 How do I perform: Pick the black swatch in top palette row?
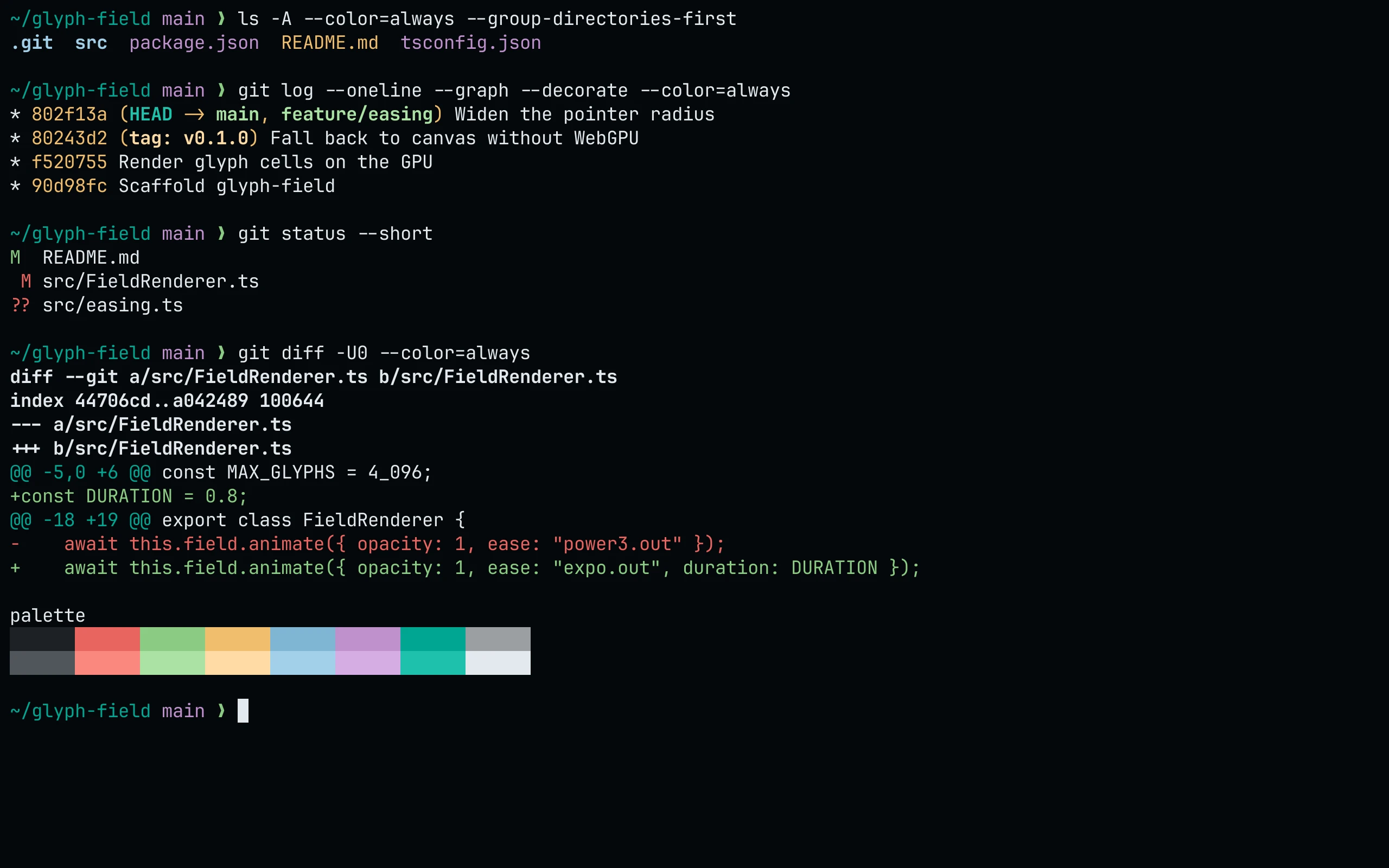coord(42,639)
